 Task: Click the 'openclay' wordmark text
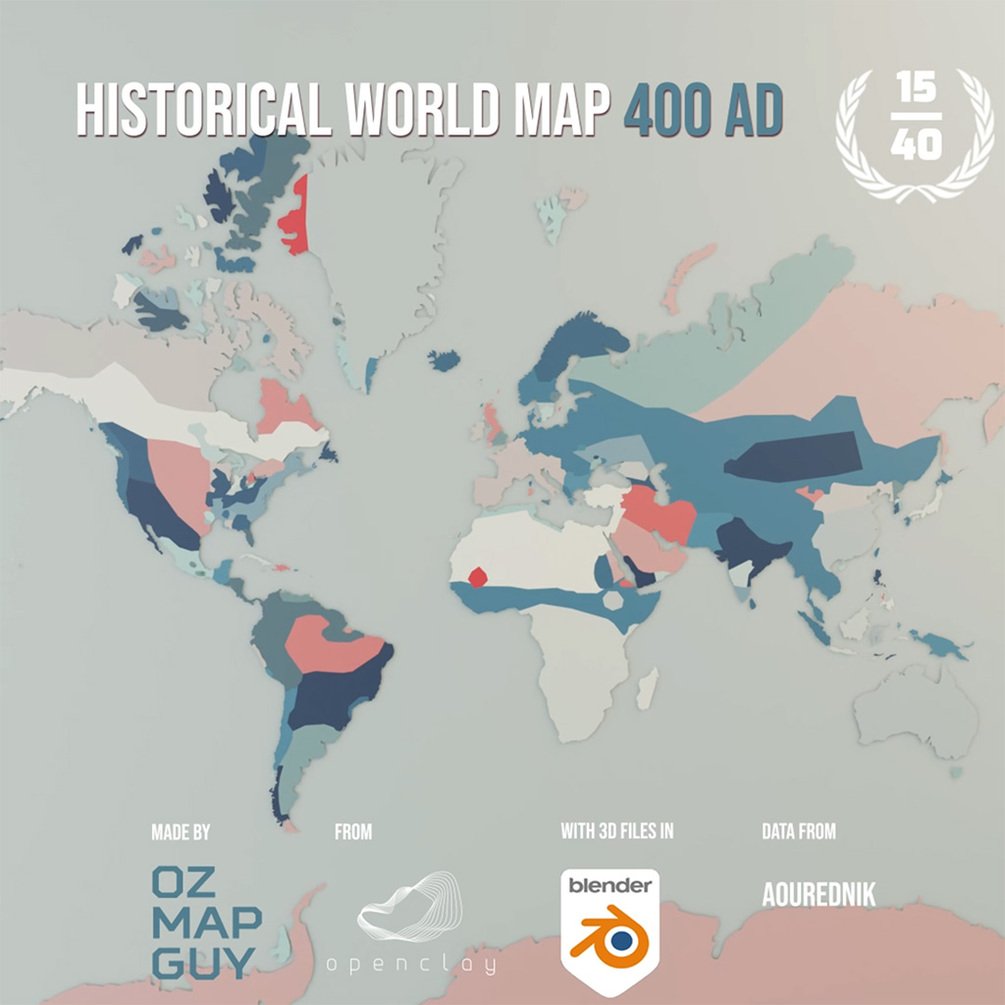pos(411,965)
